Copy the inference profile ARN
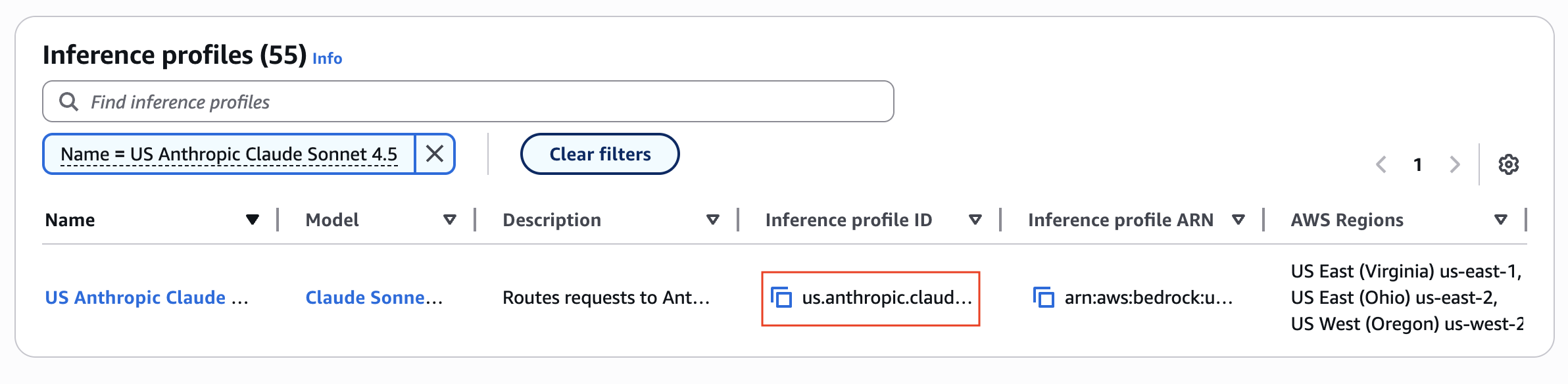Screen dimensions: 1568x384 click(1044, 298)
